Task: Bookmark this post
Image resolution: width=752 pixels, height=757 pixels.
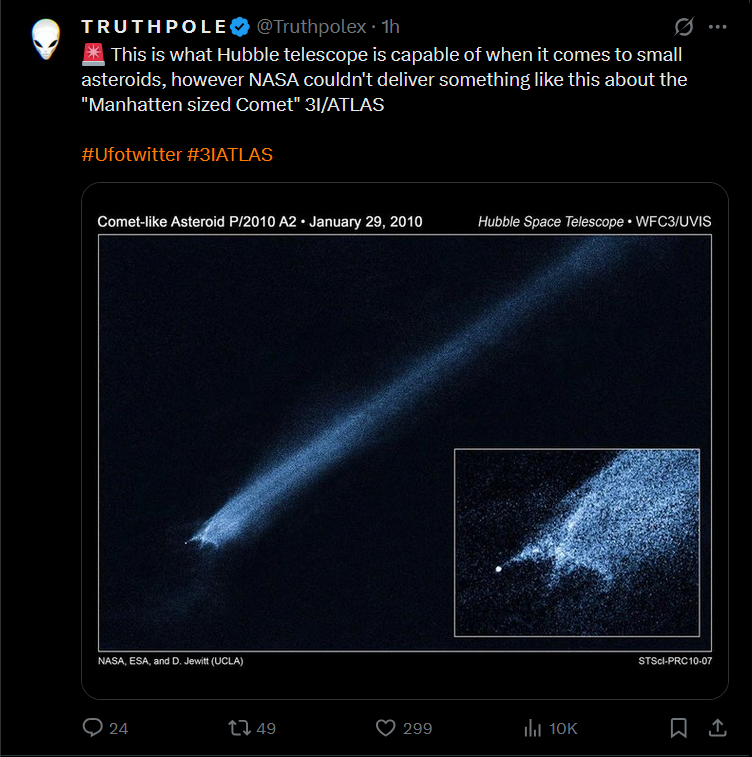Action: pos(678,728)
